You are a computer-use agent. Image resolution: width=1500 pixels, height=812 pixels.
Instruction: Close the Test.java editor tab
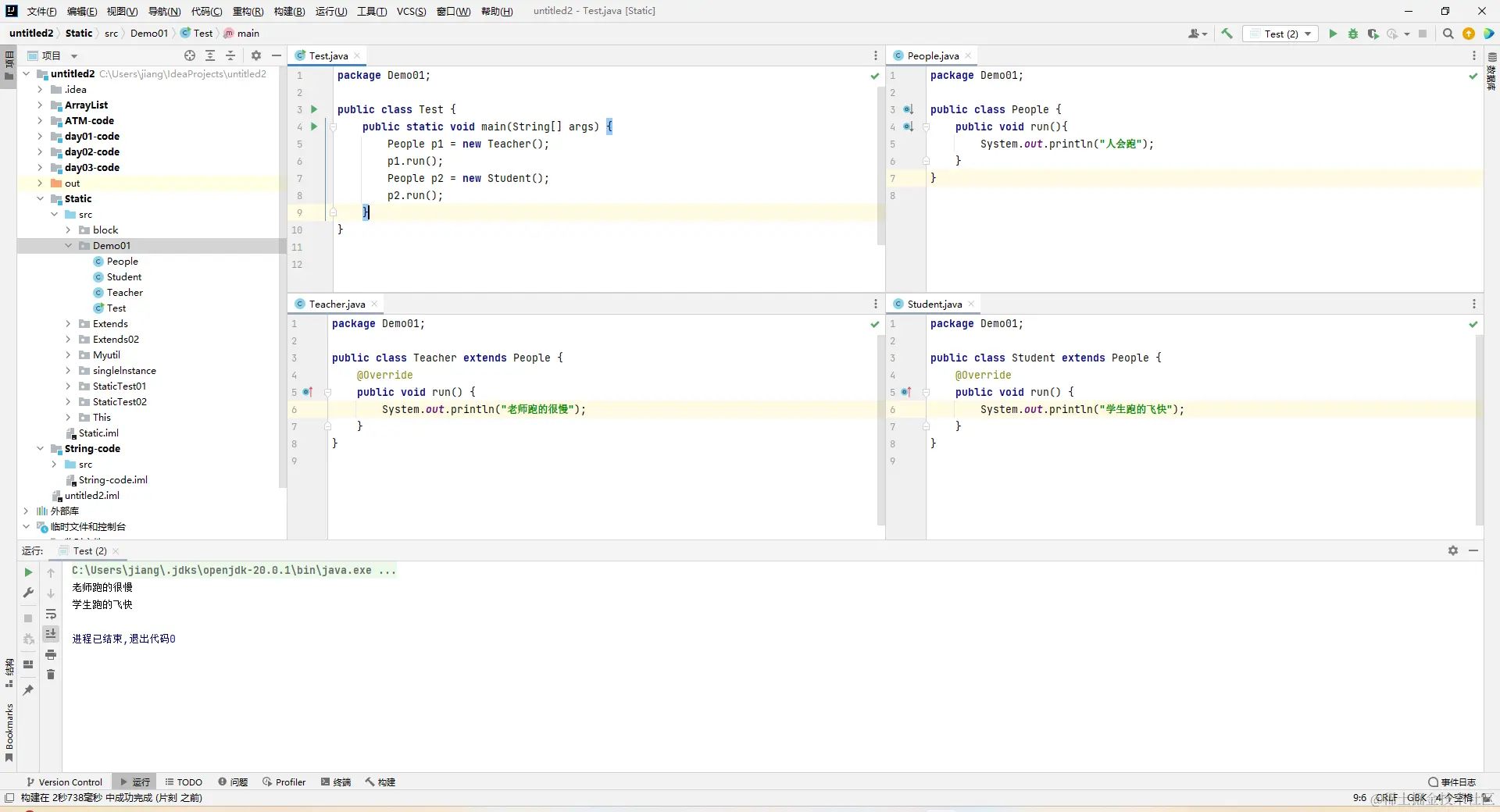pyautogui.click(x=357, y=55)
